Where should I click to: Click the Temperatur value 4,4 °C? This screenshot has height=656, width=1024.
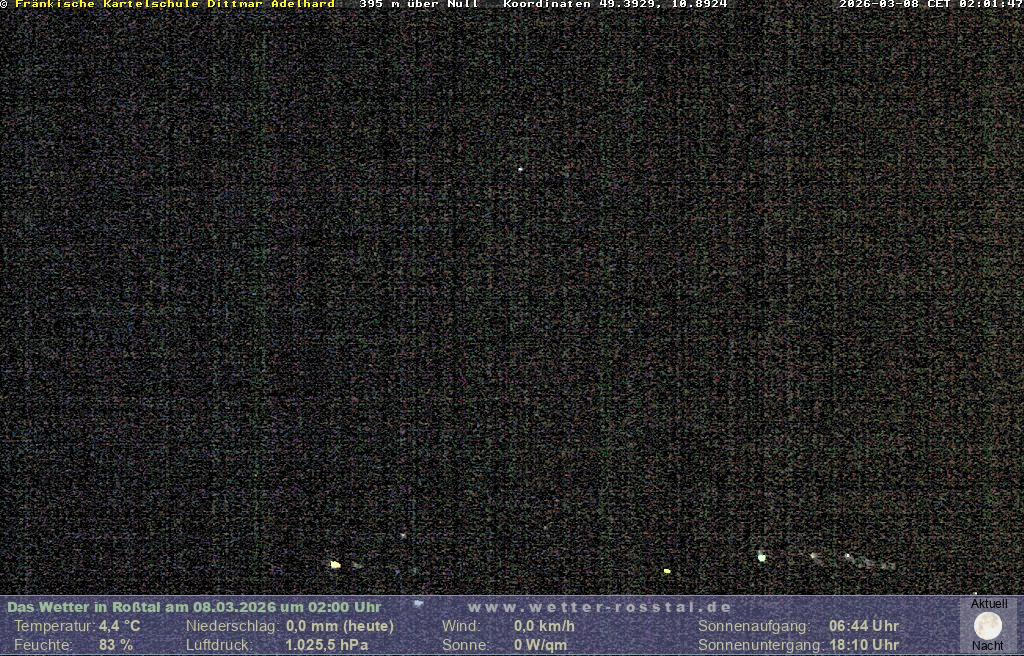coord(119,626)
